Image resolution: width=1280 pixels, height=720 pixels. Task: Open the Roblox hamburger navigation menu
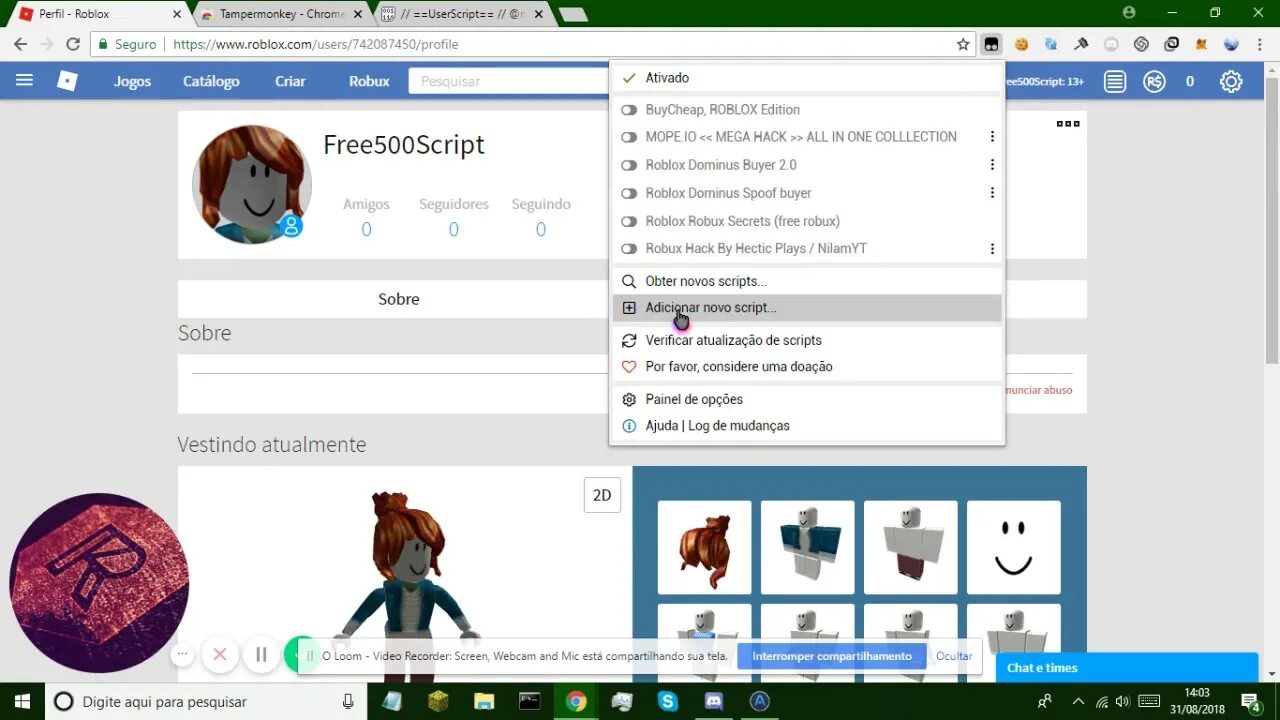pyautogui.click(x=24, y=80)
